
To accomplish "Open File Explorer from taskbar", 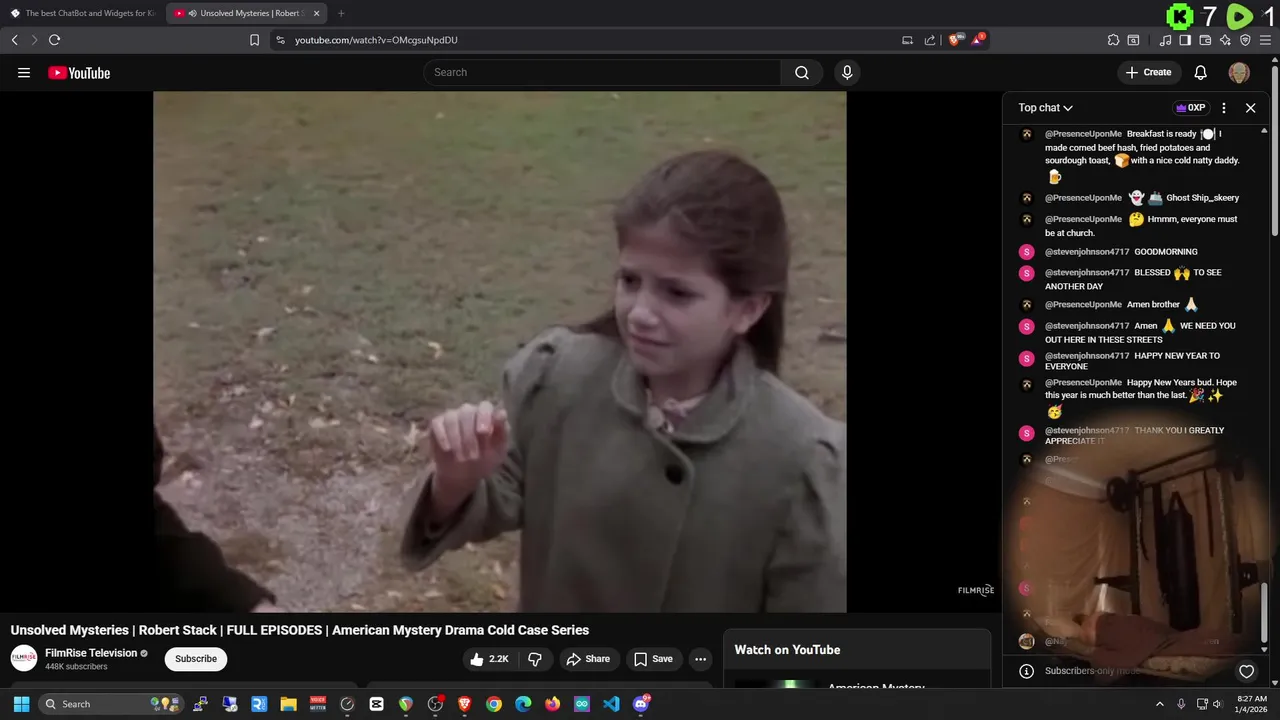I will point(288,704).
